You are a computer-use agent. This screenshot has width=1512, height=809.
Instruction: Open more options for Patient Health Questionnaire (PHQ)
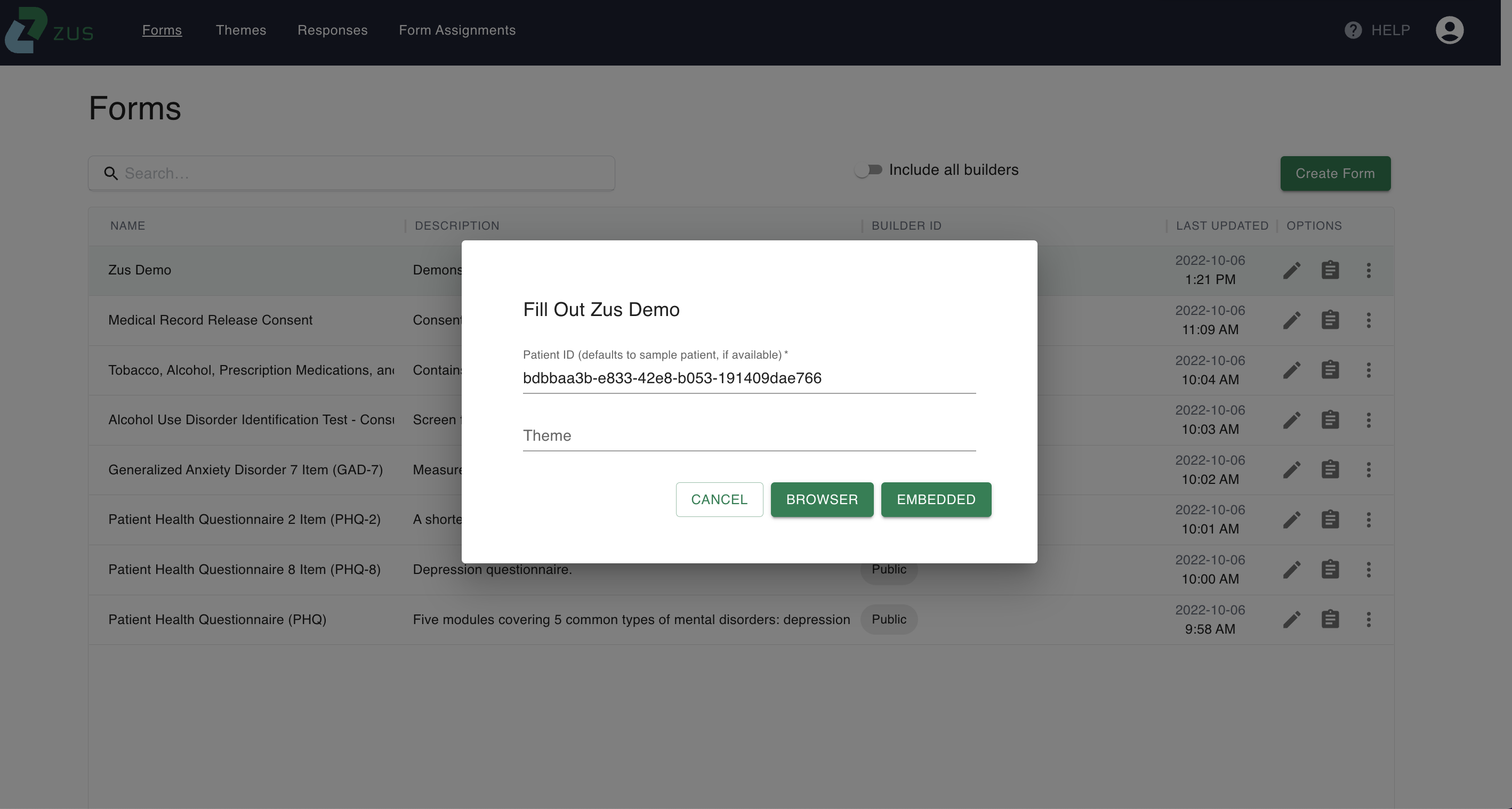point(1368,619)
